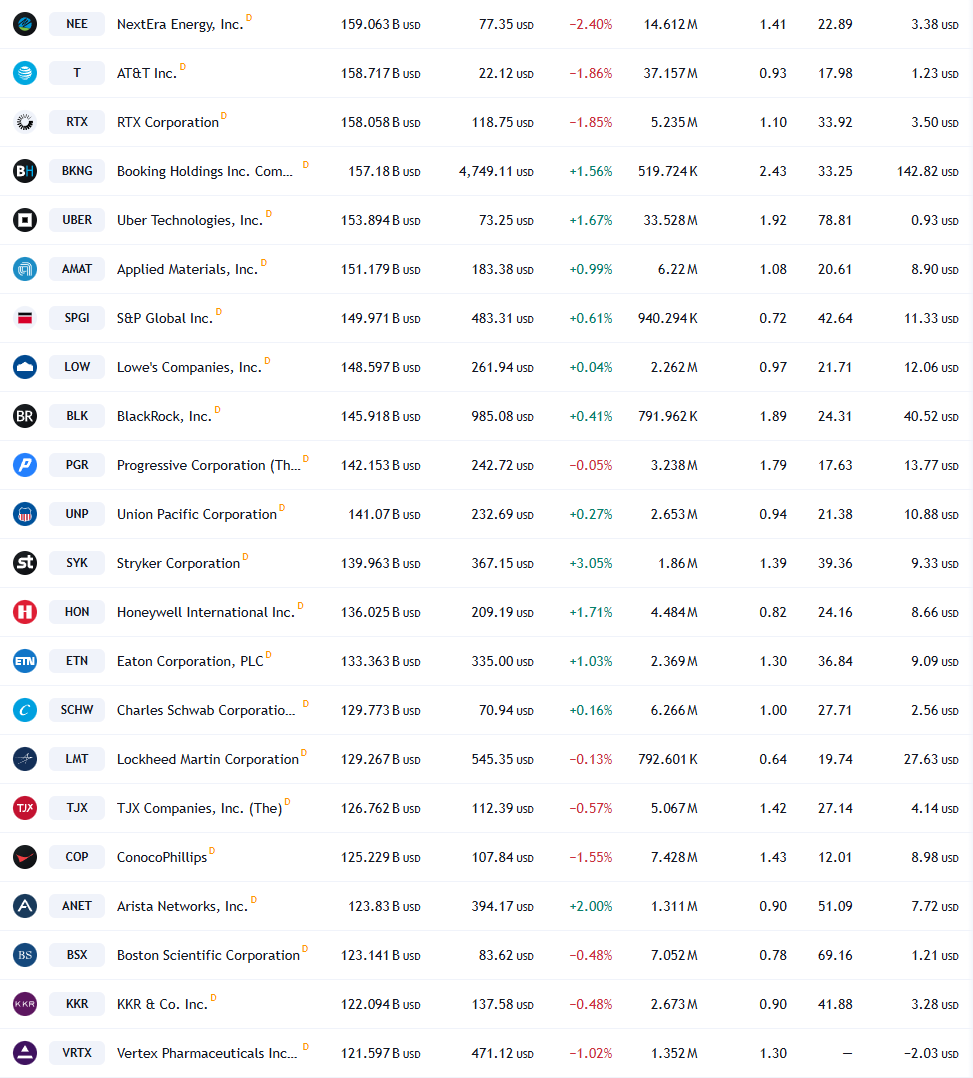Click price 242.72 USD for Progressive

[x=503, y=465]
